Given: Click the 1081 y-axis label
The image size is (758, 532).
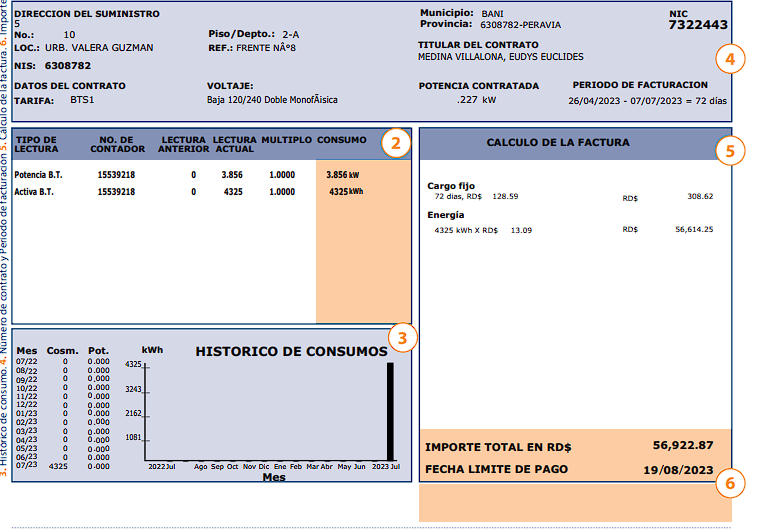Looking at the screenshot, I should point(133,438).
